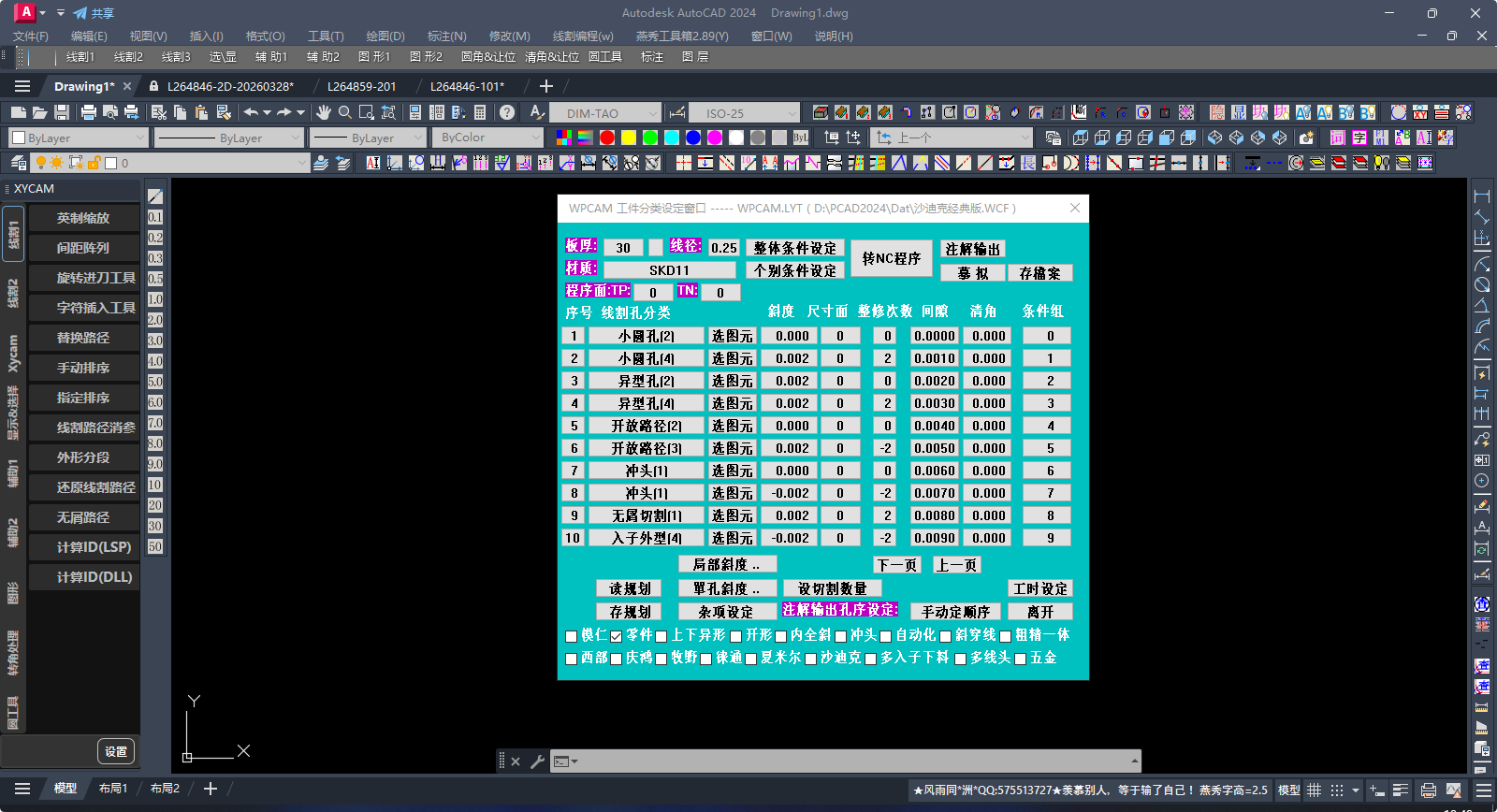Open the ByLayer color dropdown
Image resolution: width=1497 pixels, height=812 pixels.
[79, 138]
